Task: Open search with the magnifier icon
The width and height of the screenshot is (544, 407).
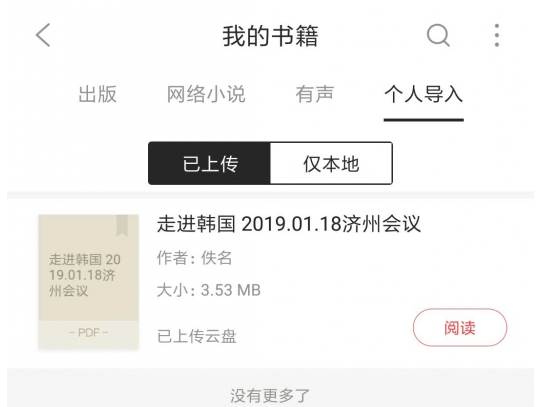Action: tap(438, 35)
